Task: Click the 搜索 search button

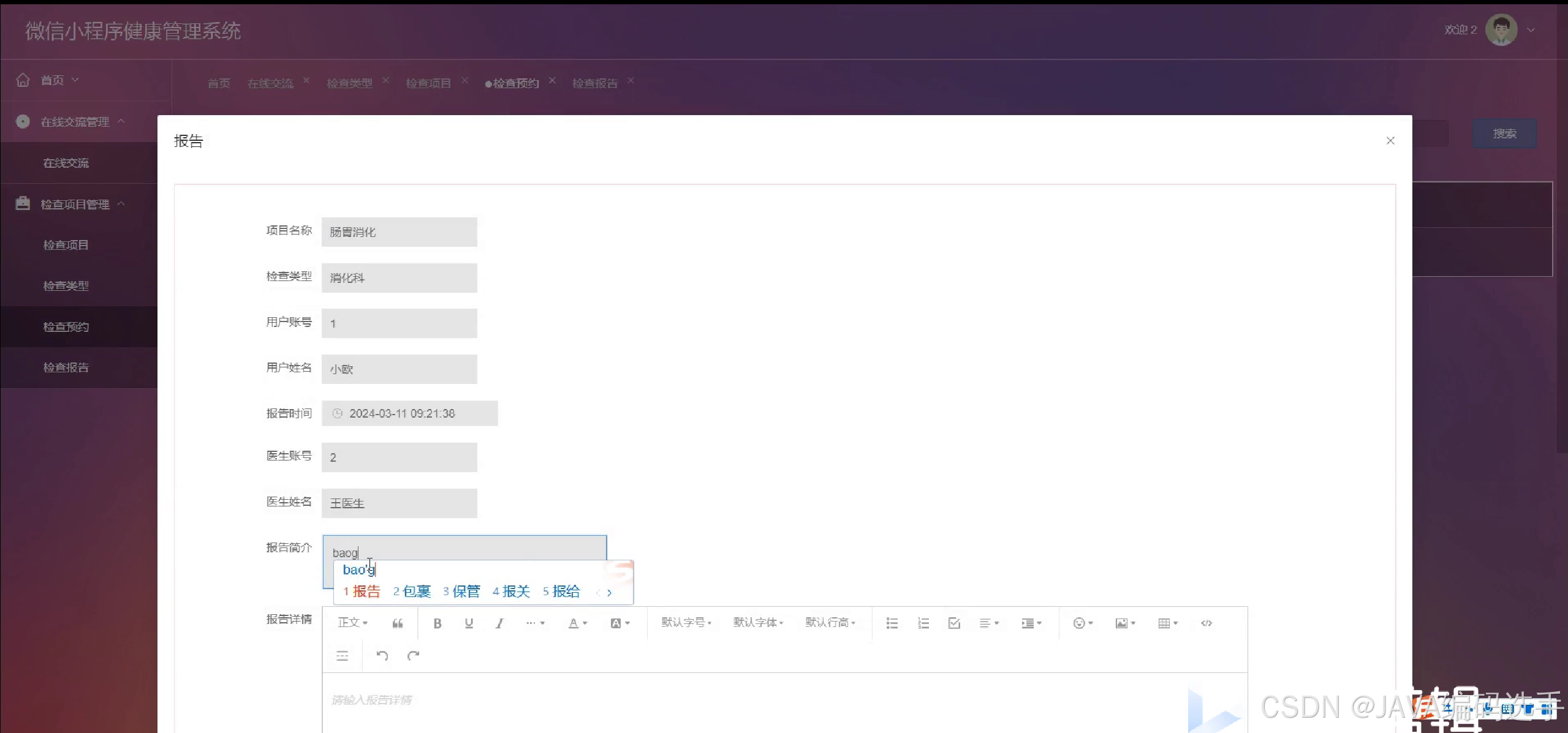Action: pyautogui.click(x=1504, y=133)
